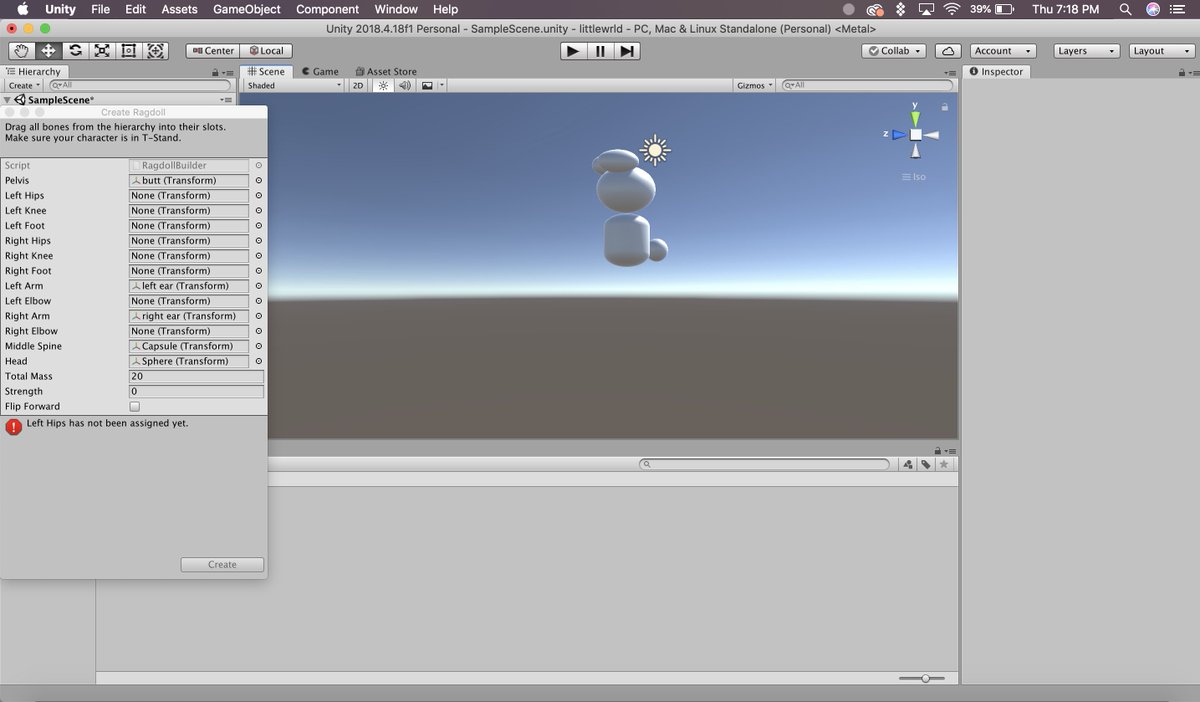Click the scene gizmo Z axis cone
The image size is (1200, 702).
[x=898, y=134]
